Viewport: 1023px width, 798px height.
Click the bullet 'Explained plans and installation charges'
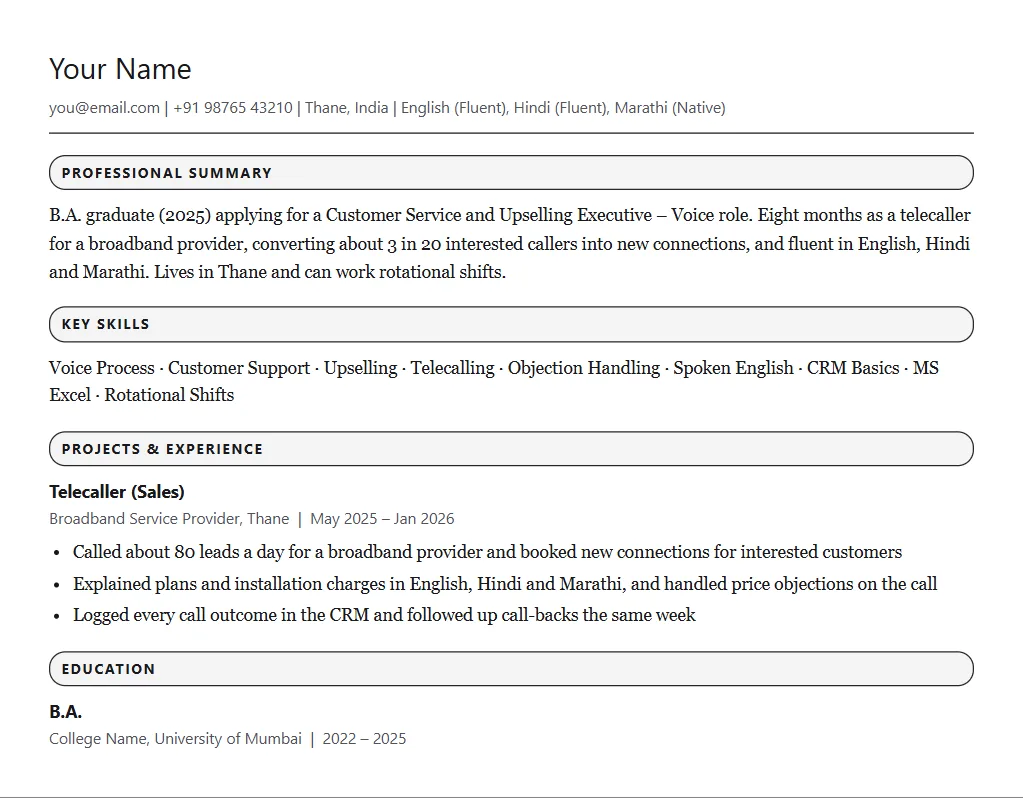point(505,584)
